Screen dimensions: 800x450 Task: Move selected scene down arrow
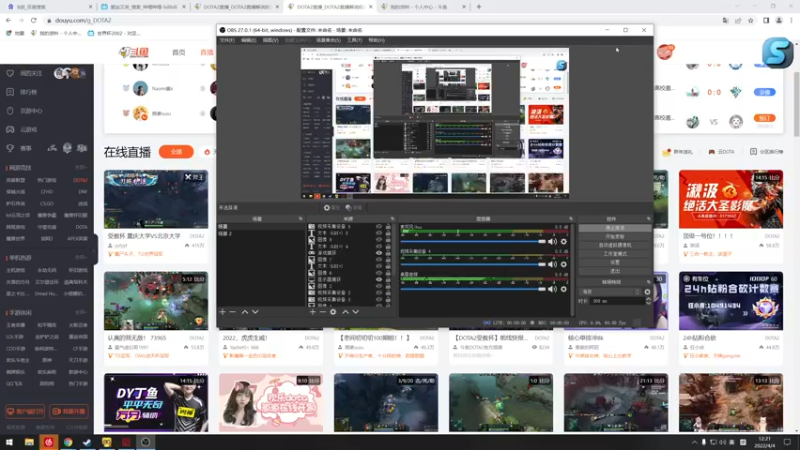point(255,312)
